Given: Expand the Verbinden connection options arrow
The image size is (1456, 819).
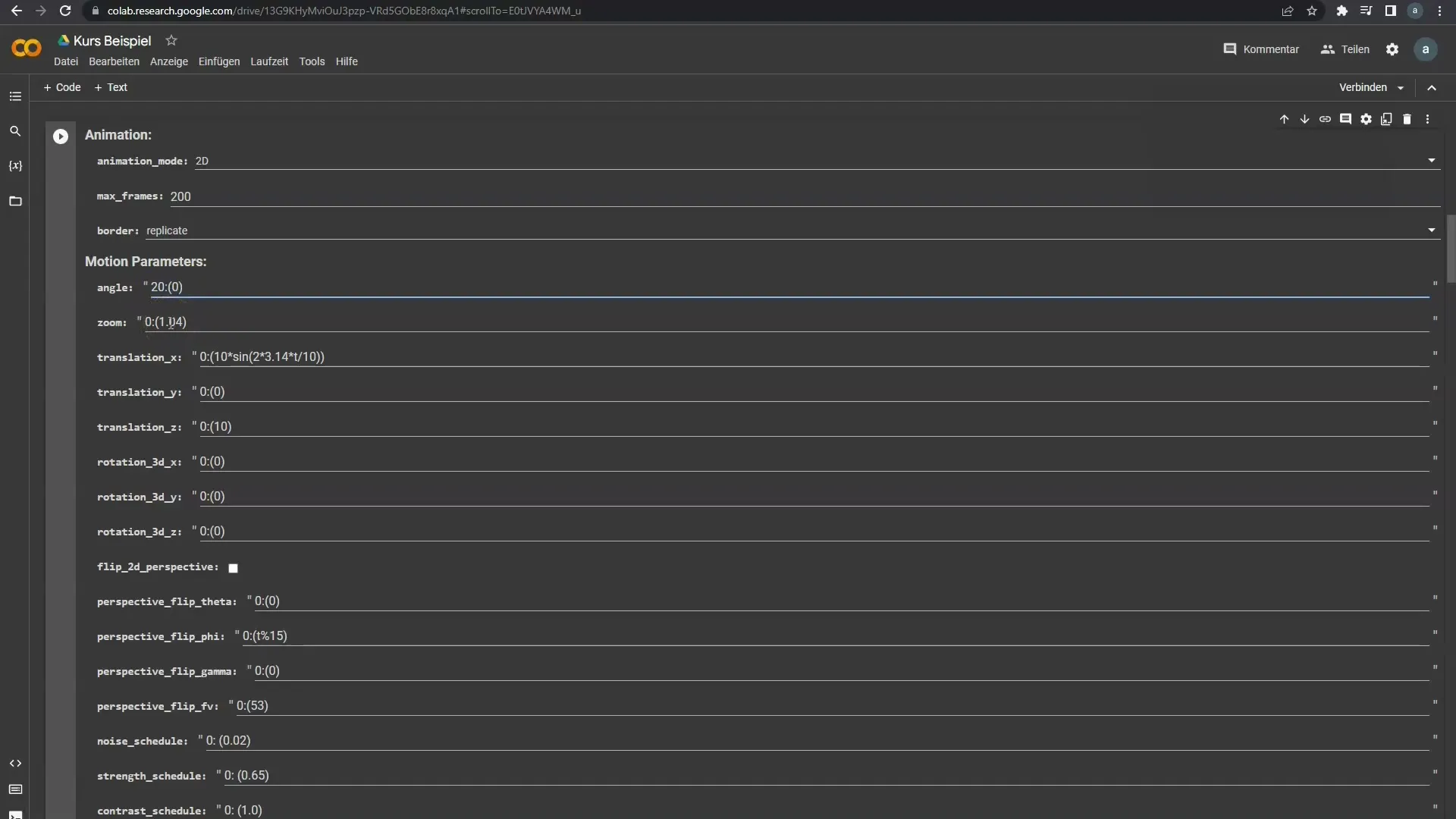Looking at the screenshot, I should point(1401,88).
